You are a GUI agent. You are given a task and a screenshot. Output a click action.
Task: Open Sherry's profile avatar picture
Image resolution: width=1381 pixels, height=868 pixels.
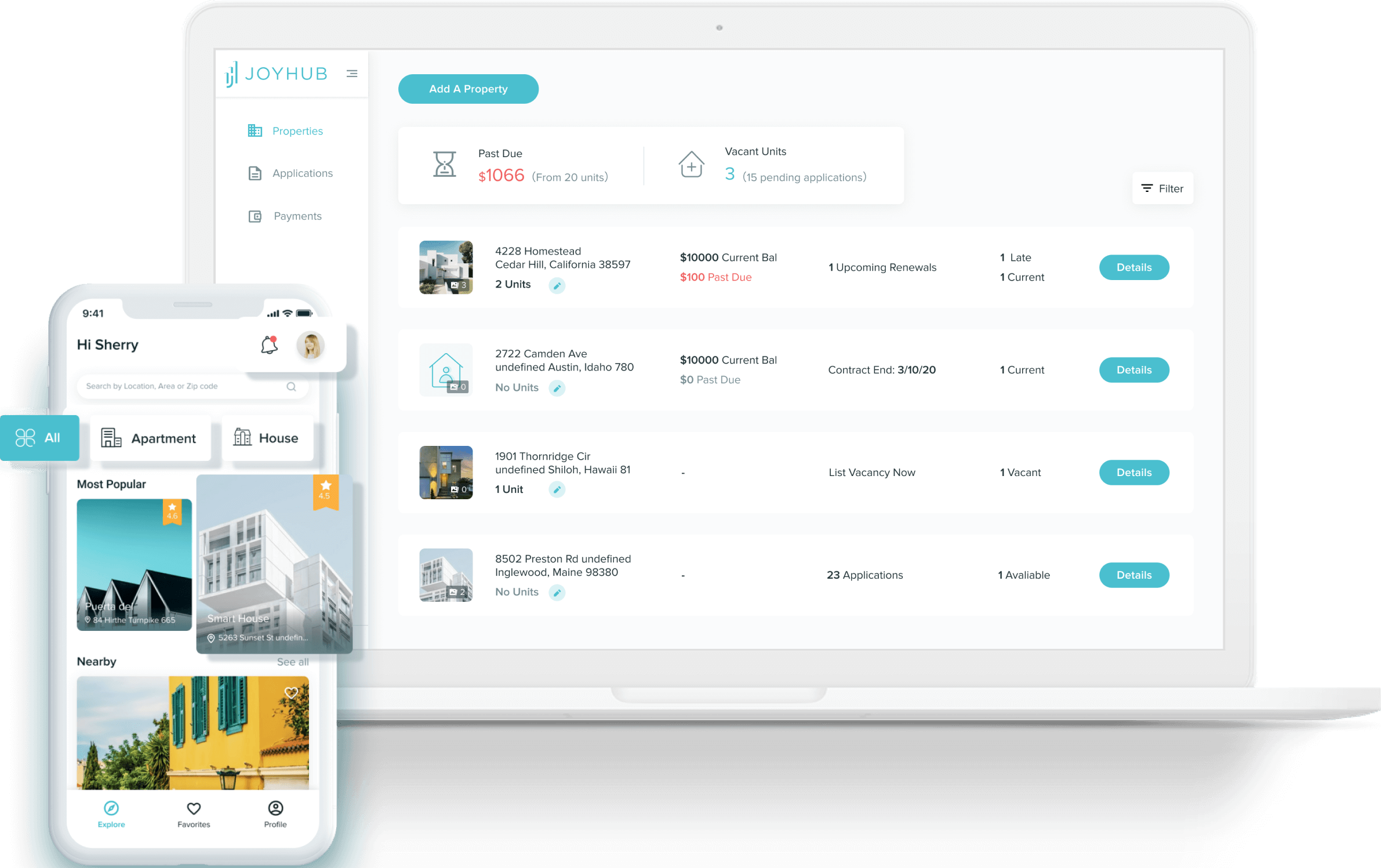310,346
